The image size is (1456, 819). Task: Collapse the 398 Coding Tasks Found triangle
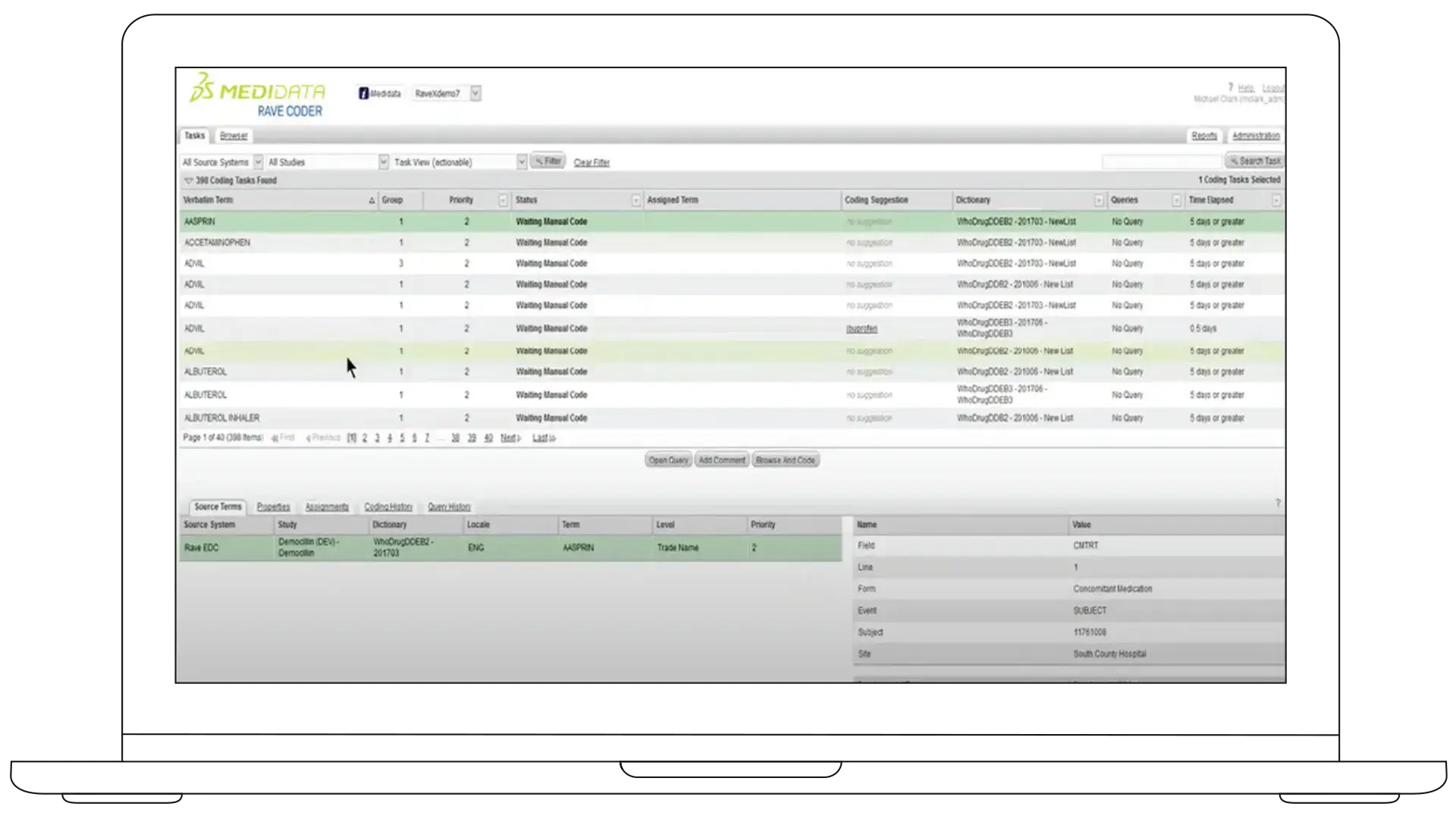click(x=188, y=180)
